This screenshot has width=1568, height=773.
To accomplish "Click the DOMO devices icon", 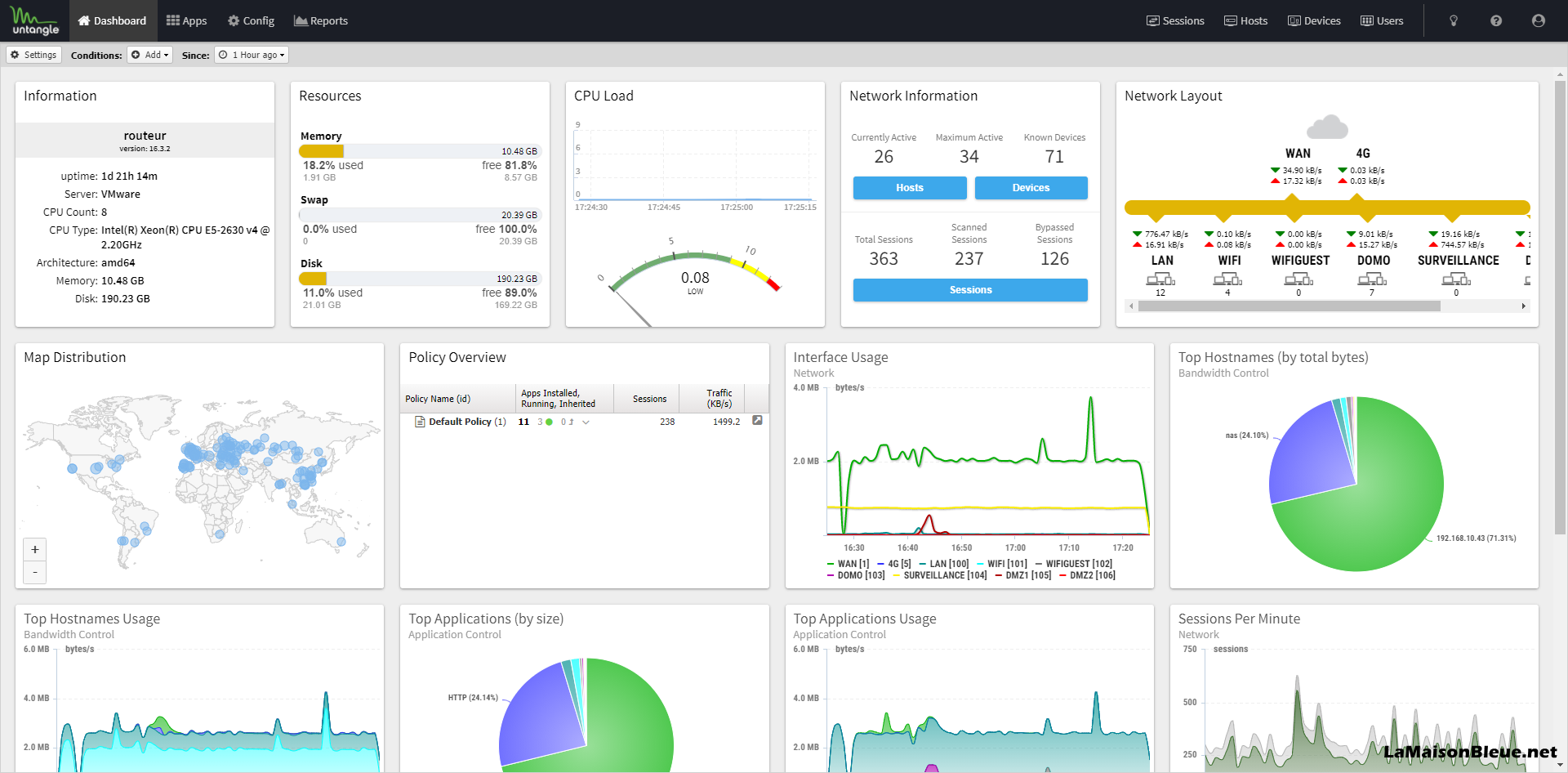I will click(x=1372, y=279).
